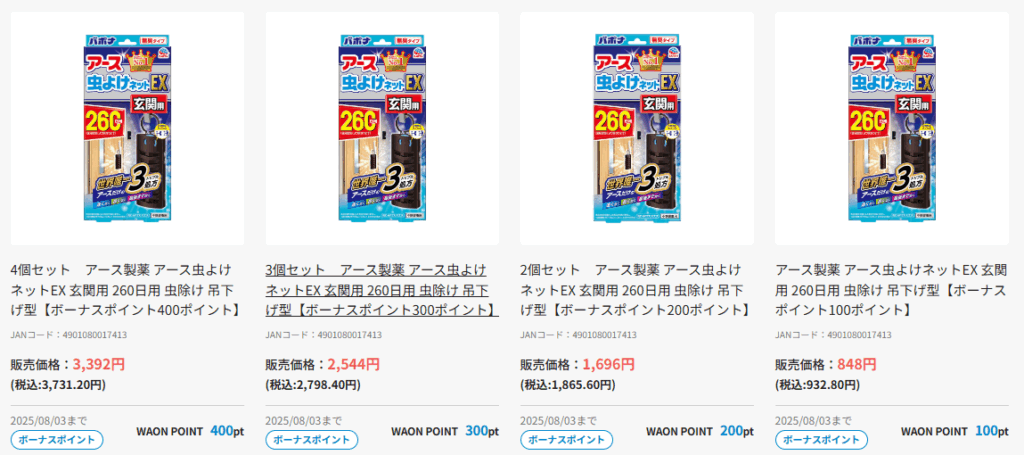The height and width of the screenshot is (455, 1024).
Task: Click the ボーナスポイント badge under the 3,392円 item
Action: coord(57,439)
